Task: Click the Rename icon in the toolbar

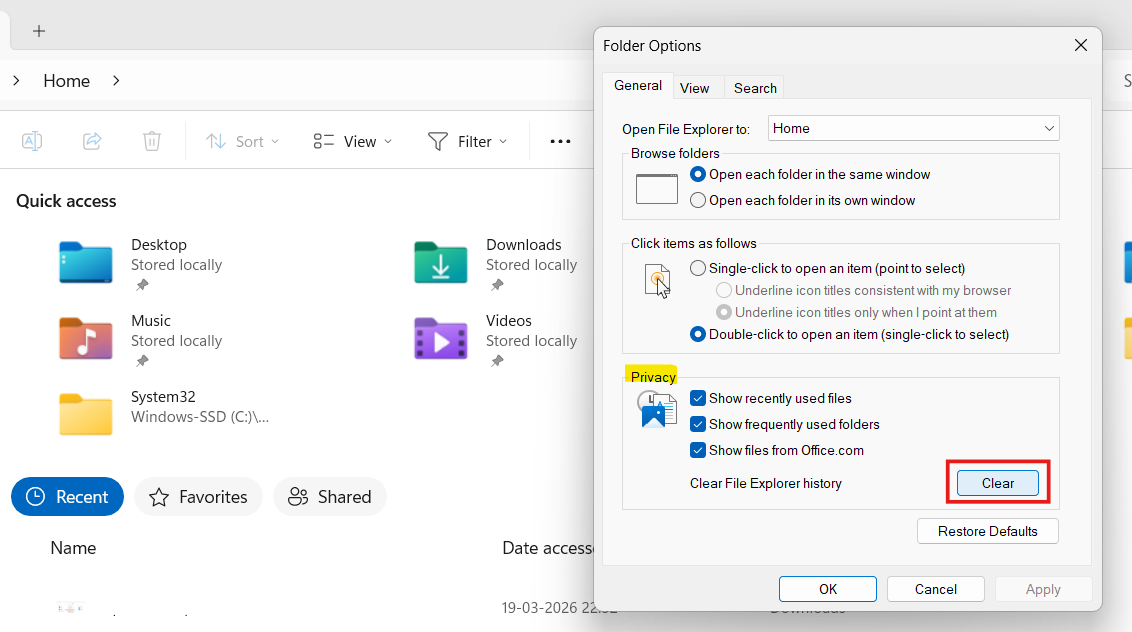Action: (x=31, y=141)
